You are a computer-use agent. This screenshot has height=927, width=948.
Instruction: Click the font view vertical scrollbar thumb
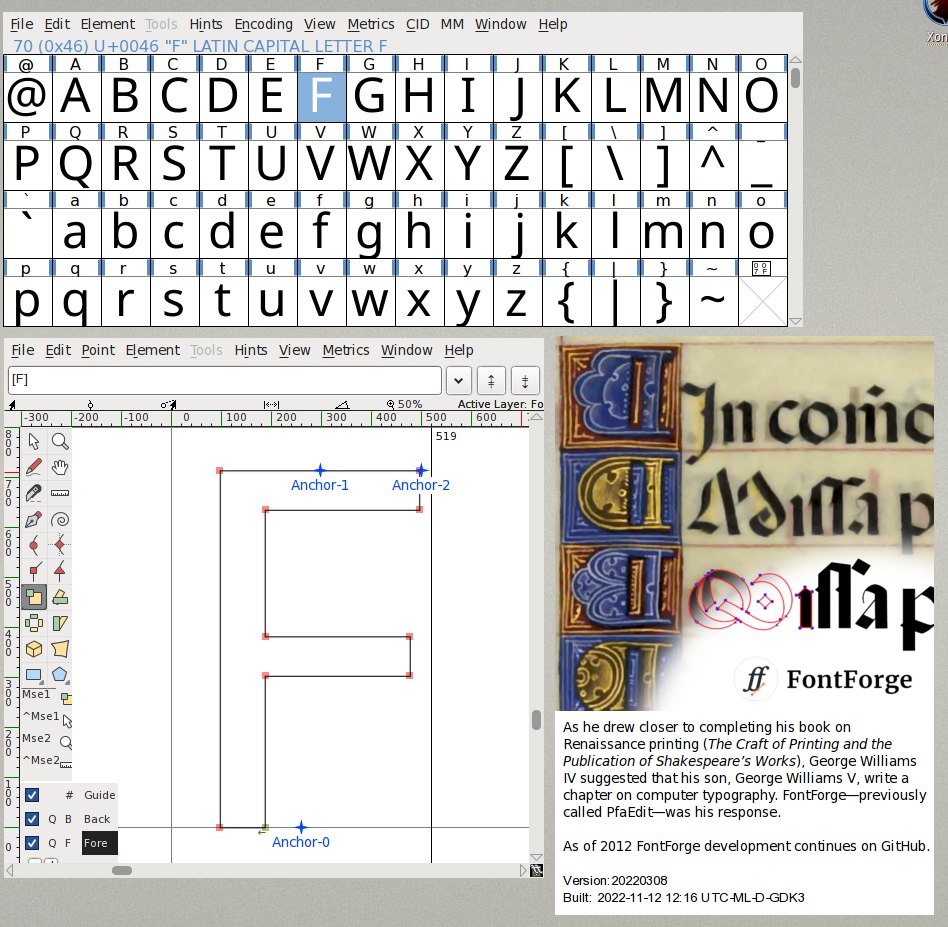coord(796,78)
